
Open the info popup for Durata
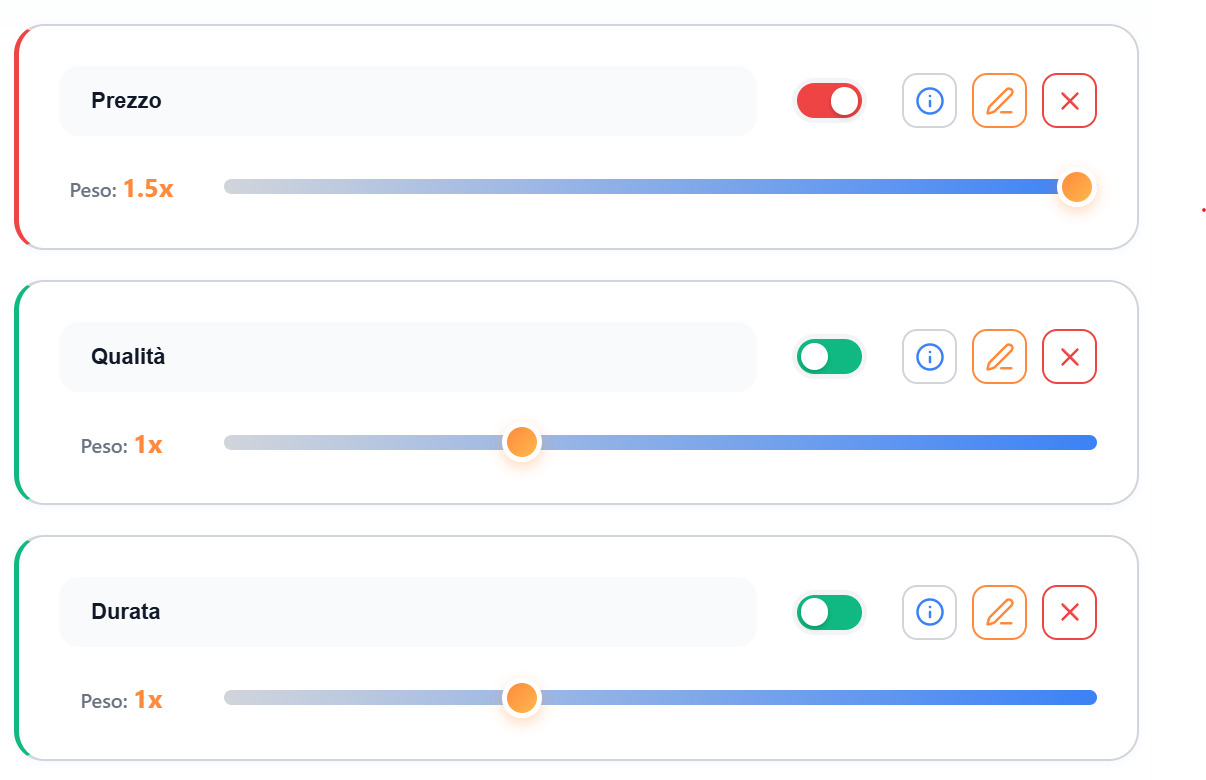point(929,612)
